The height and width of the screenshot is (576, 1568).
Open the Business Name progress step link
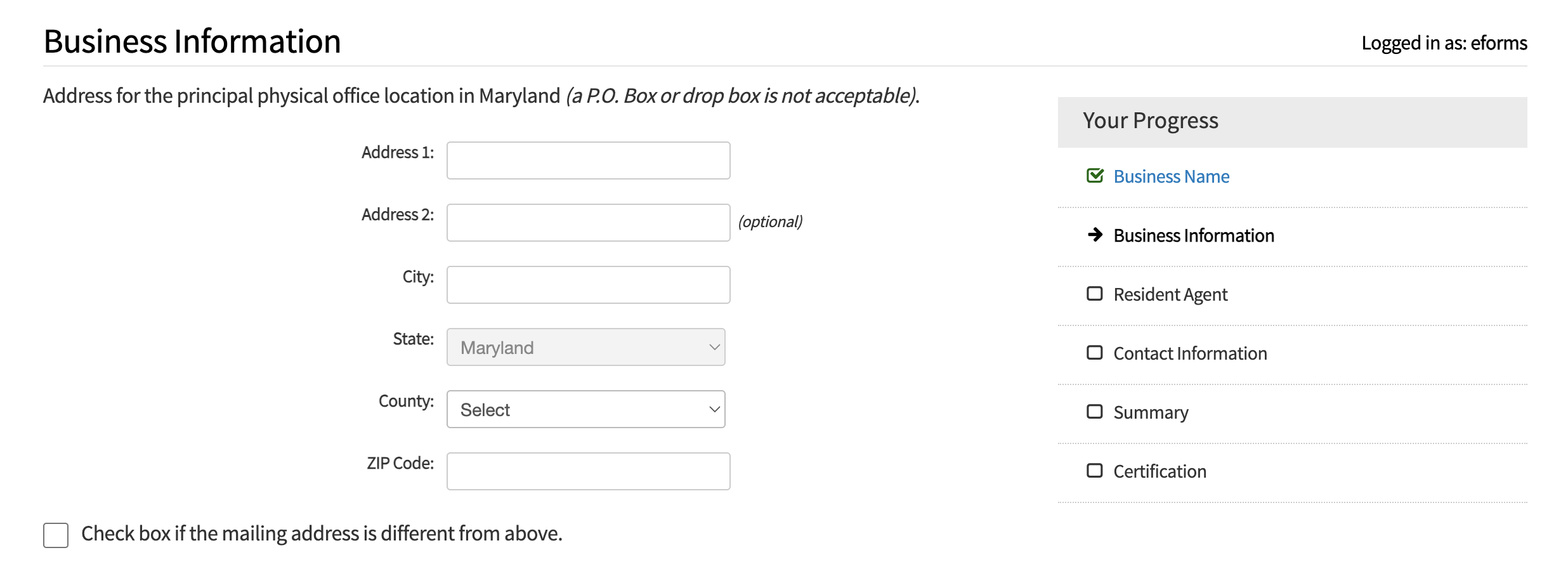click(1172, 176)
